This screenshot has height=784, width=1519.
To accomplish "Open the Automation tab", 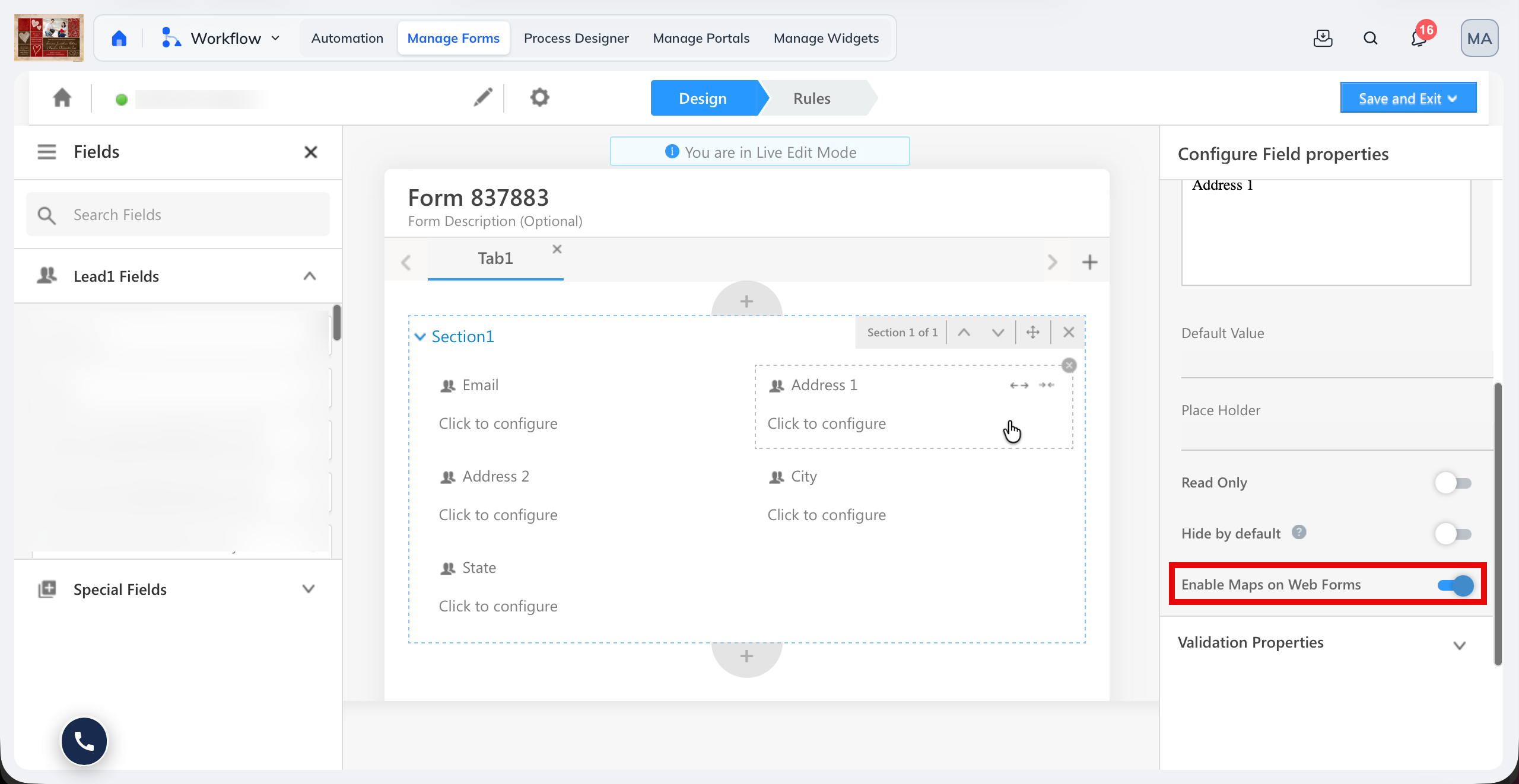I will pos(347,39).
